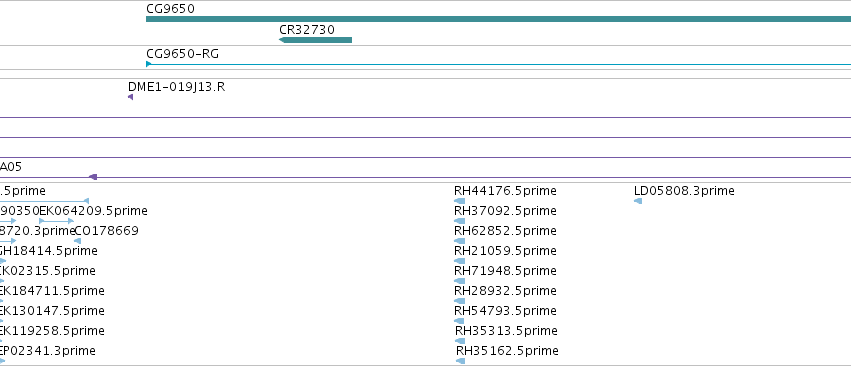Click the EK064209.5prime feature label

93,211
